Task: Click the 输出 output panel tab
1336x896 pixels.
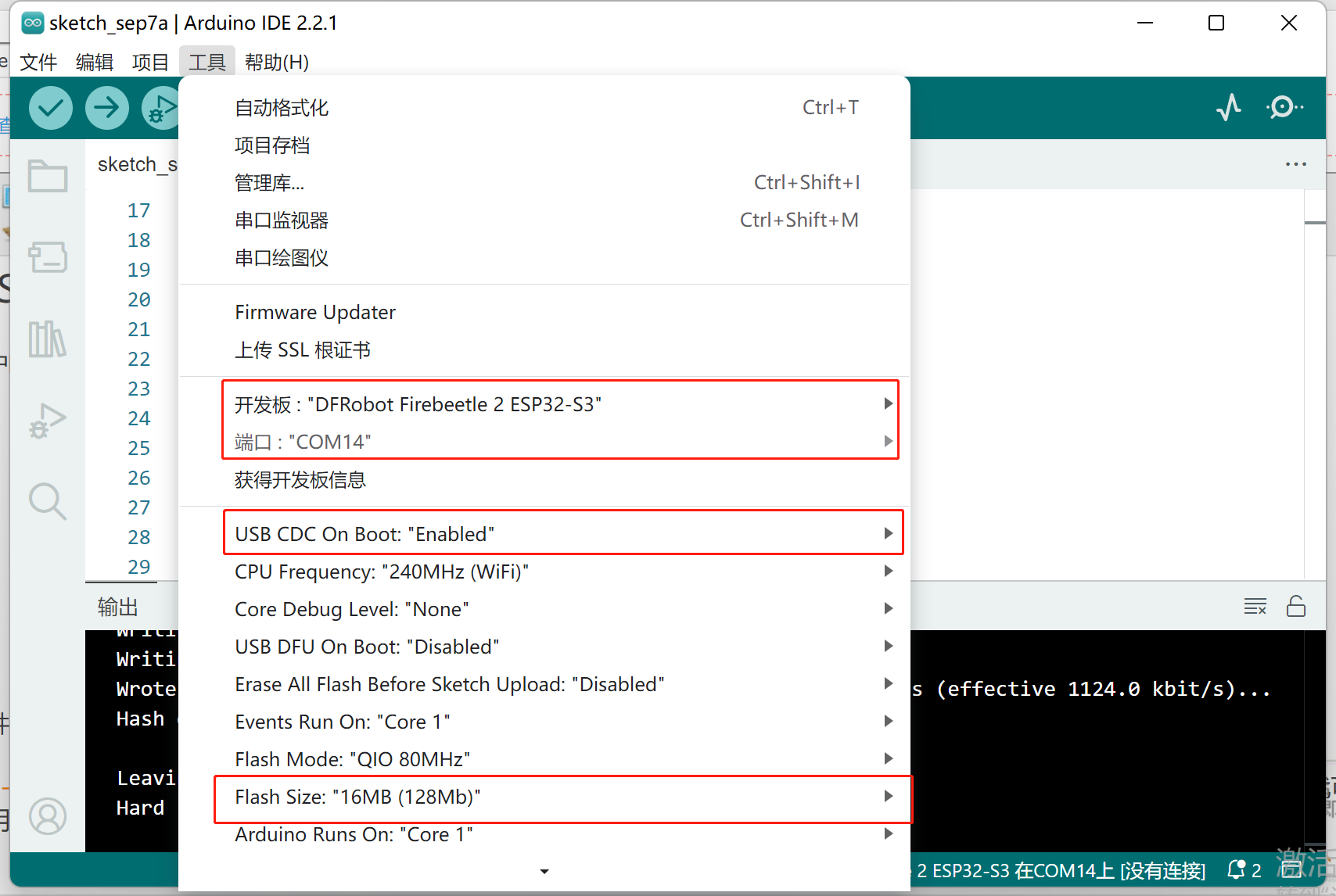Action: [118, 607]
